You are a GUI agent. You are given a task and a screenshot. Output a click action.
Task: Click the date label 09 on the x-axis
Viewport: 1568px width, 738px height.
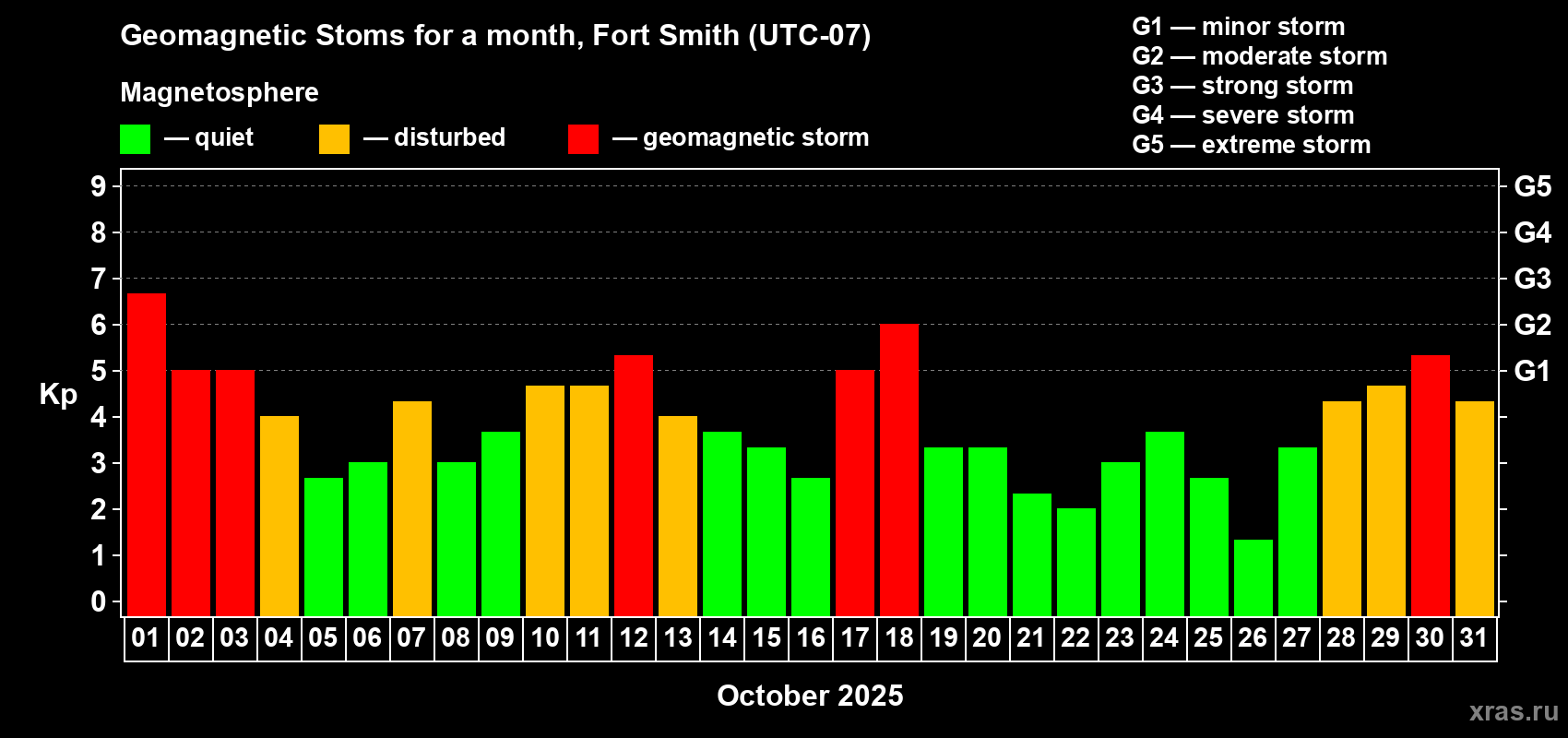[500, 638]
